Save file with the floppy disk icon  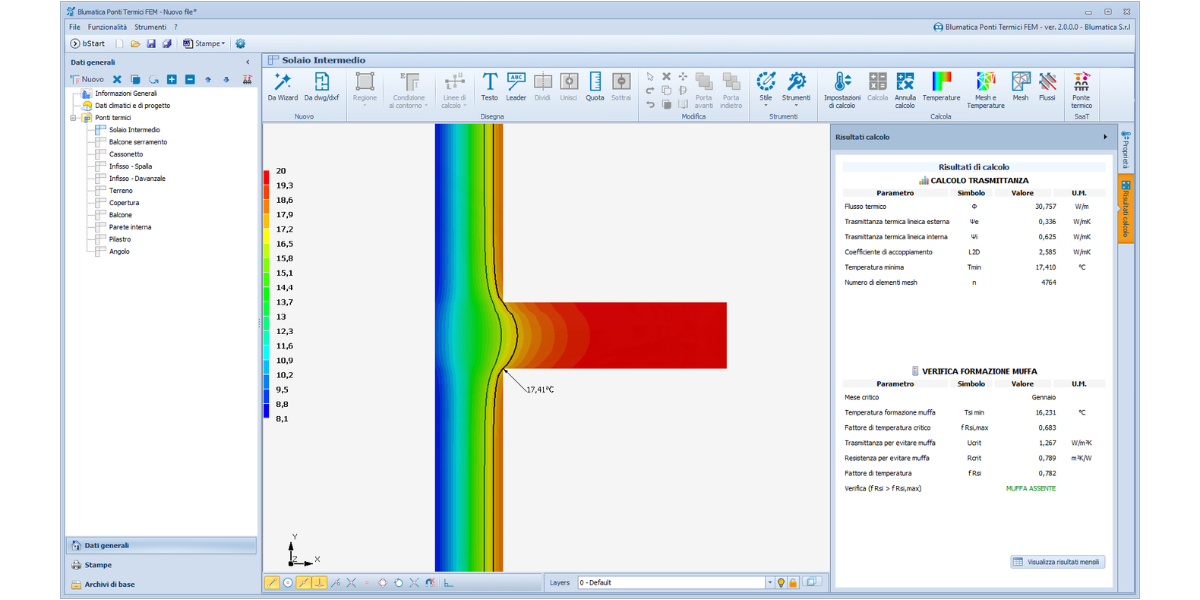(151, 44)
